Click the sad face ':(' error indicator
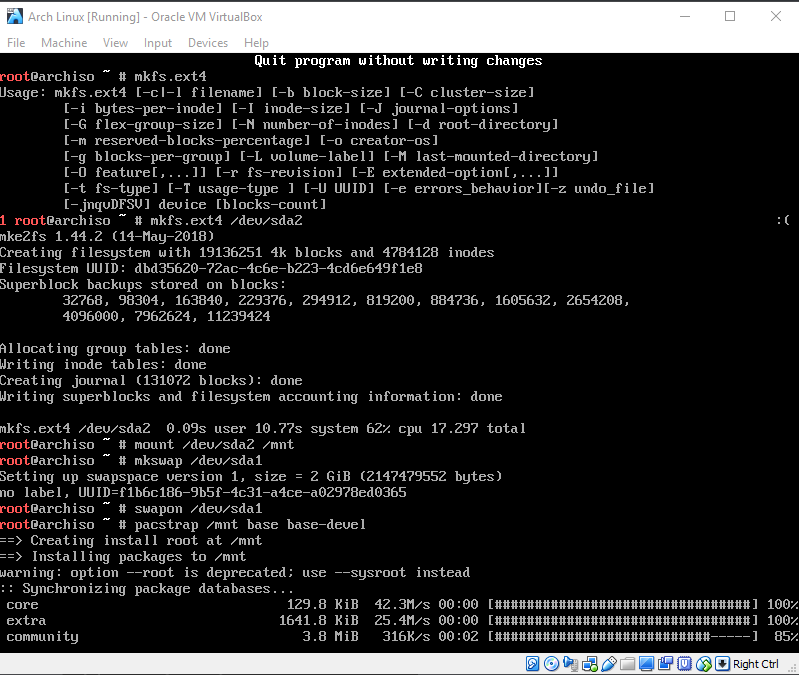The height and width of the screenshot is (675, 799). click(x=783, y=220)
